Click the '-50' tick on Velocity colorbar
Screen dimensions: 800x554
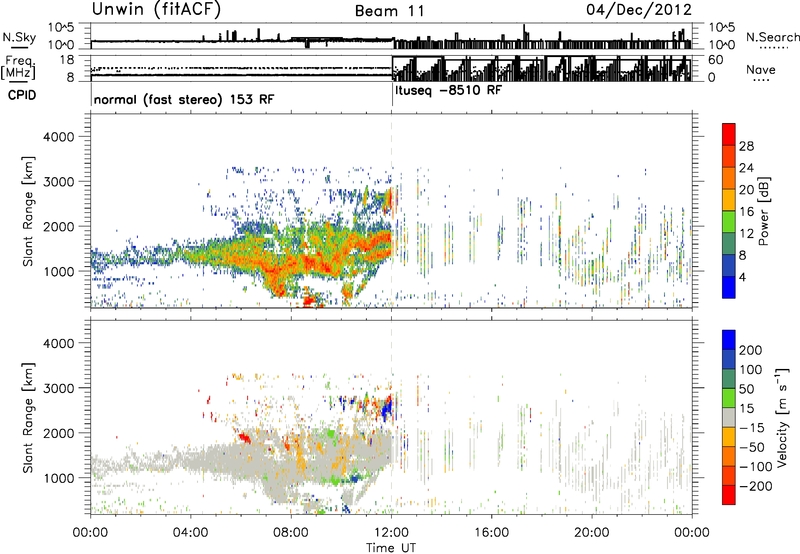coord(752,447)
